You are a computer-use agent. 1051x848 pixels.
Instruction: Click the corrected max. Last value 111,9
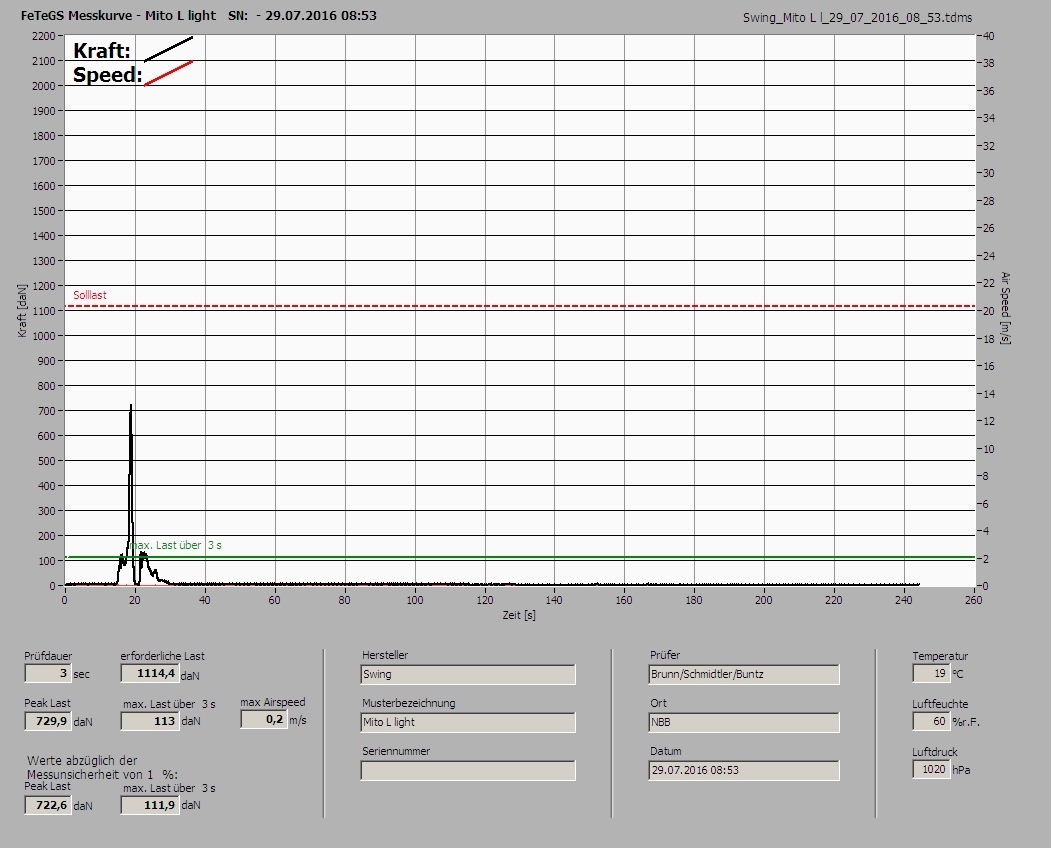coord(149,805)
